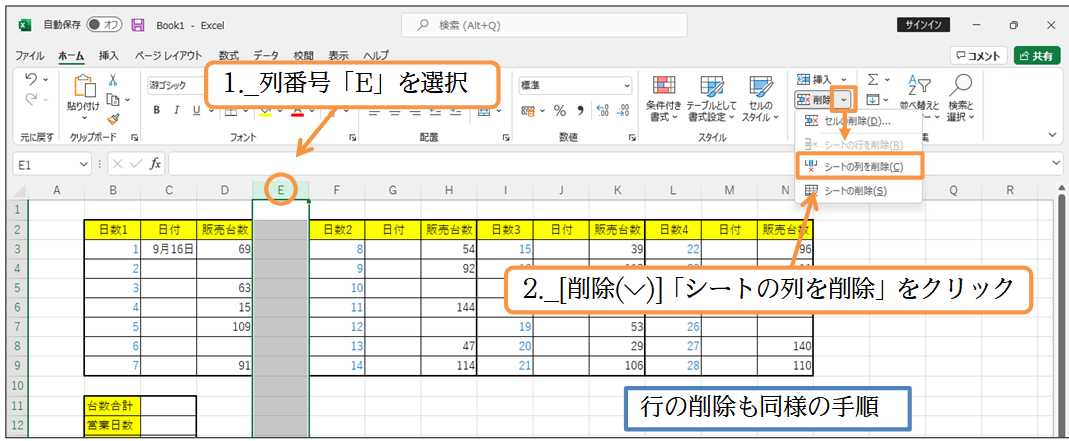Screen dimensions: 1069x441
Task: Switch to Page Layout (ページ レイアウト) tab
Action: (x=168, y=55)
